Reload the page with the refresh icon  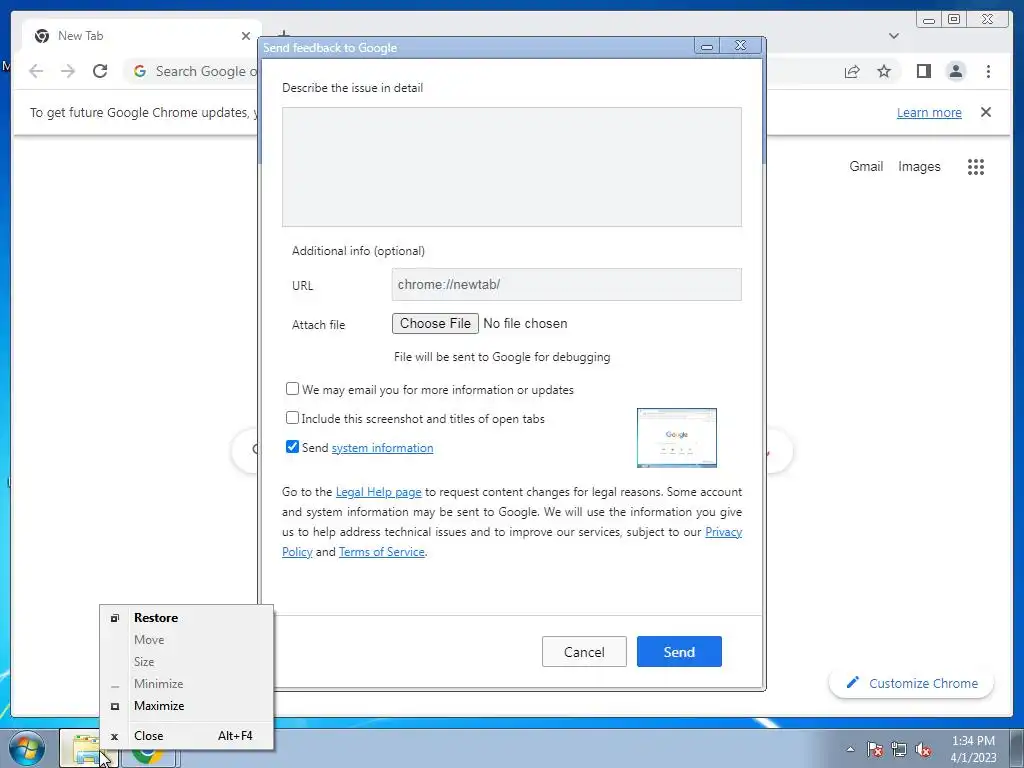[x=100, y=71]
